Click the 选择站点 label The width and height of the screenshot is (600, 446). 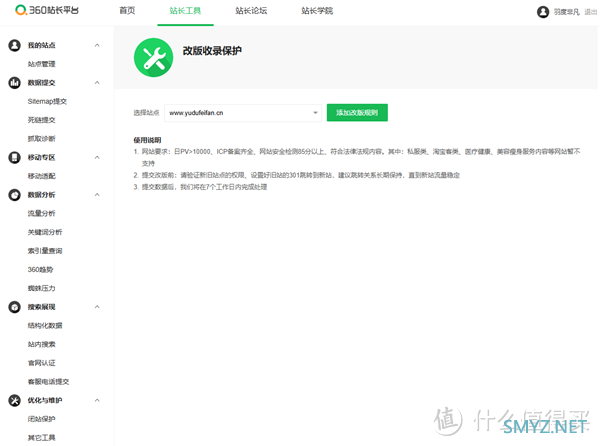(146, 112)
